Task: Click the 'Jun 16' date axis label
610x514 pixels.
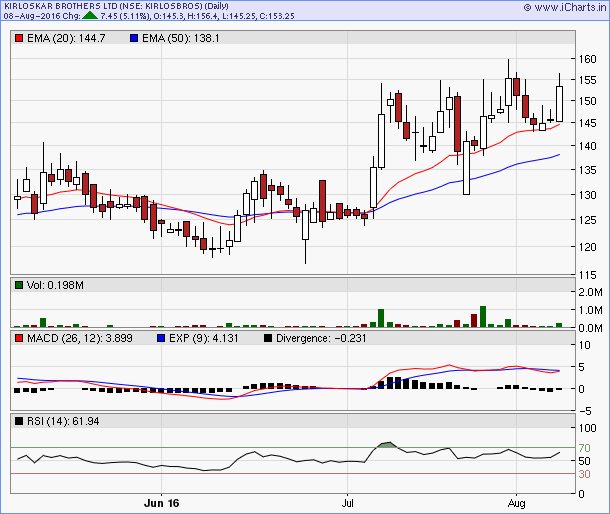Action: tap(161, 503)
